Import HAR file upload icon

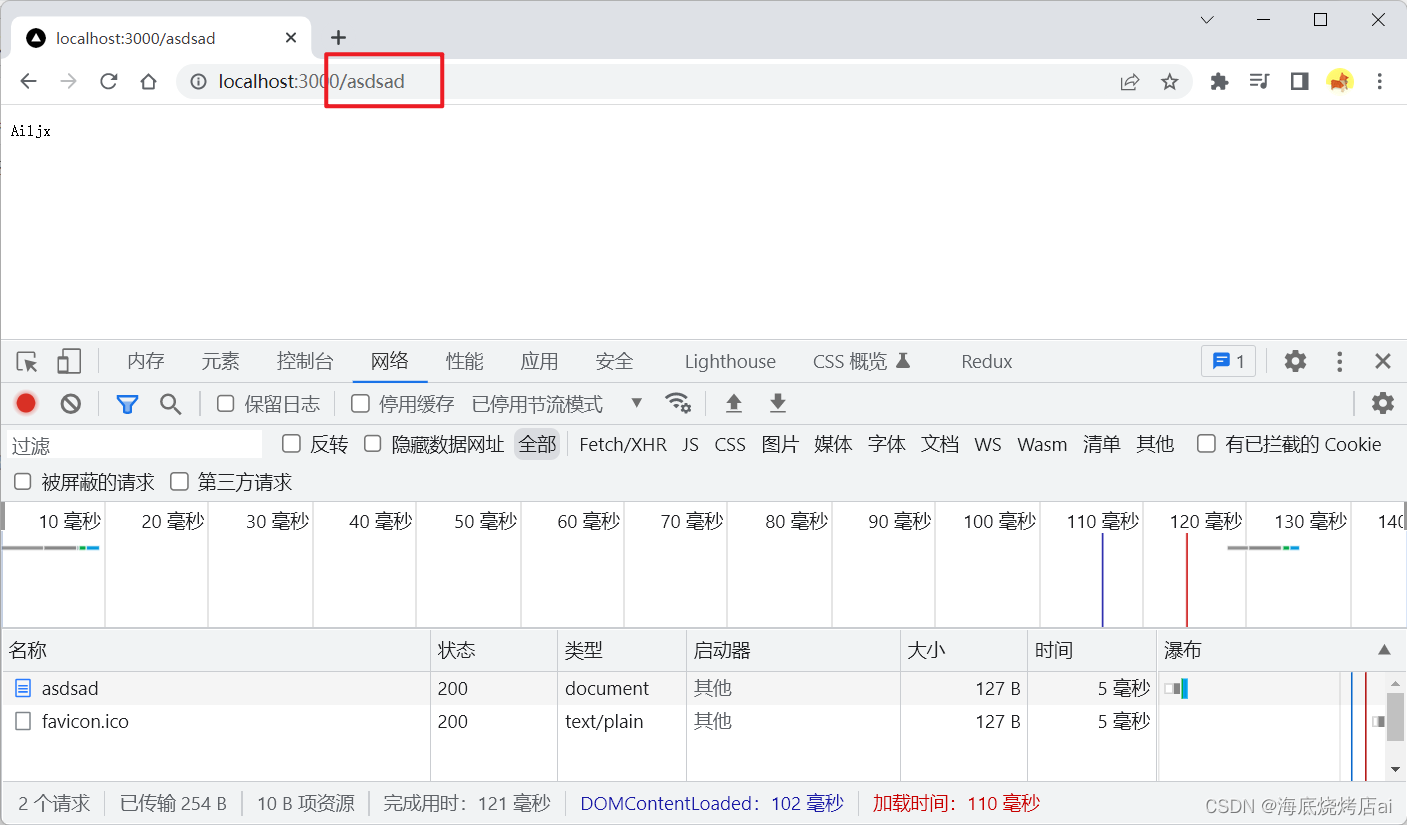pyautogui.click(x=734, y=403)
